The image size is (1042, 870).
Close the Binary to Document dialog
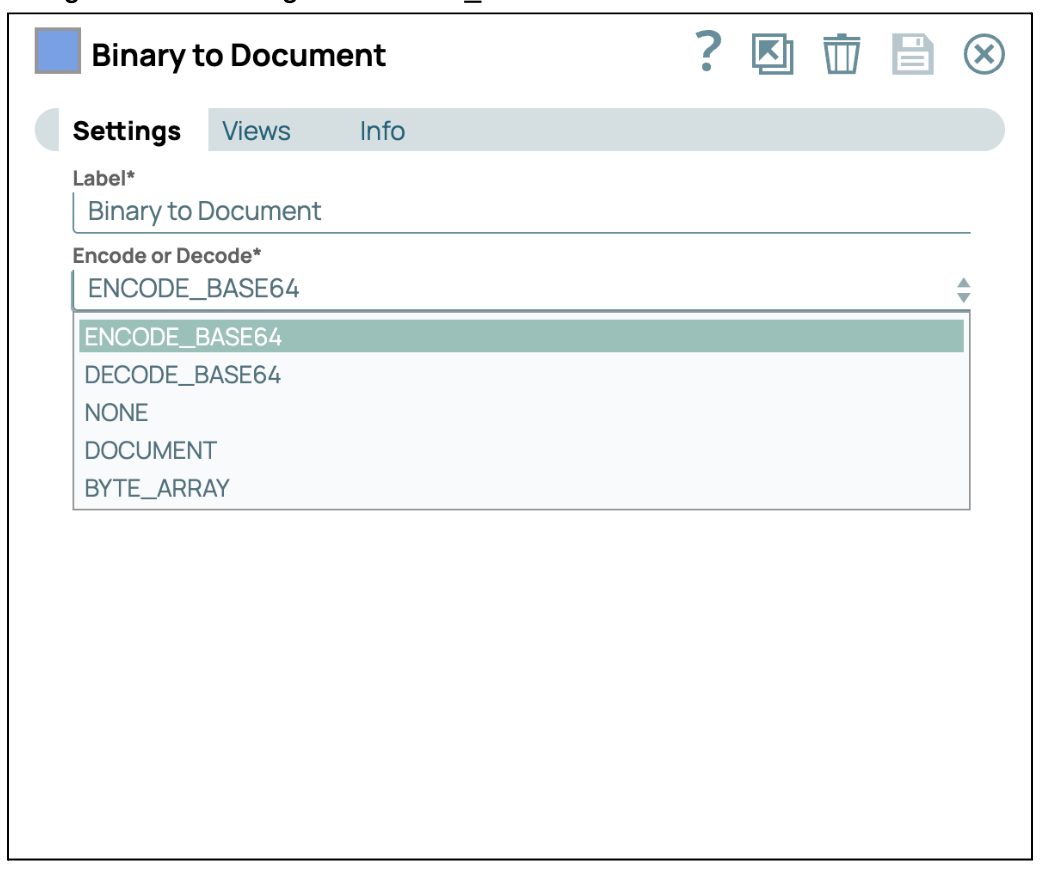(x=983, y=54)
